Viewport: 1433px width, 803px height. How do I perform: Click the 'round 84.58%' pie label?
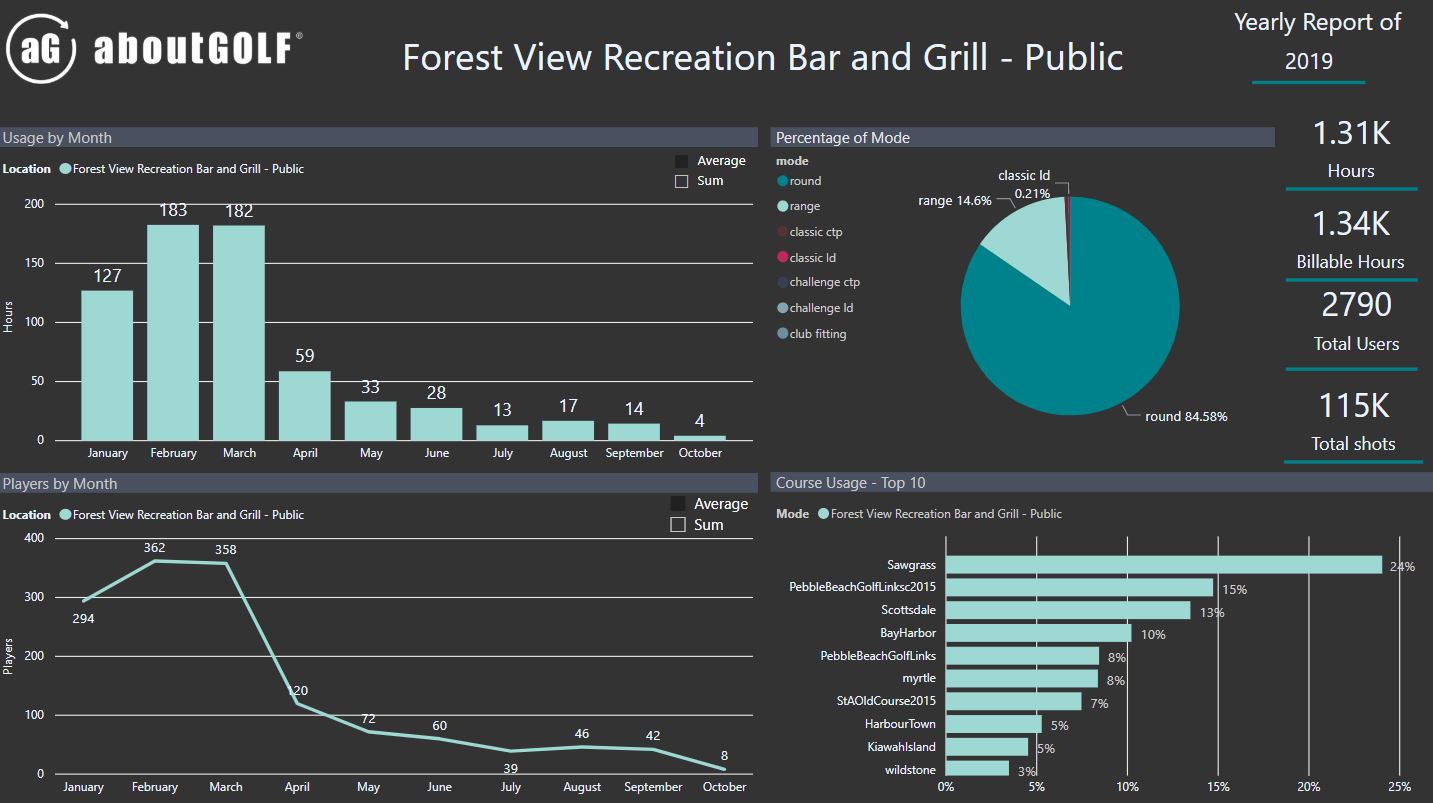click(x=1186, y=416)
